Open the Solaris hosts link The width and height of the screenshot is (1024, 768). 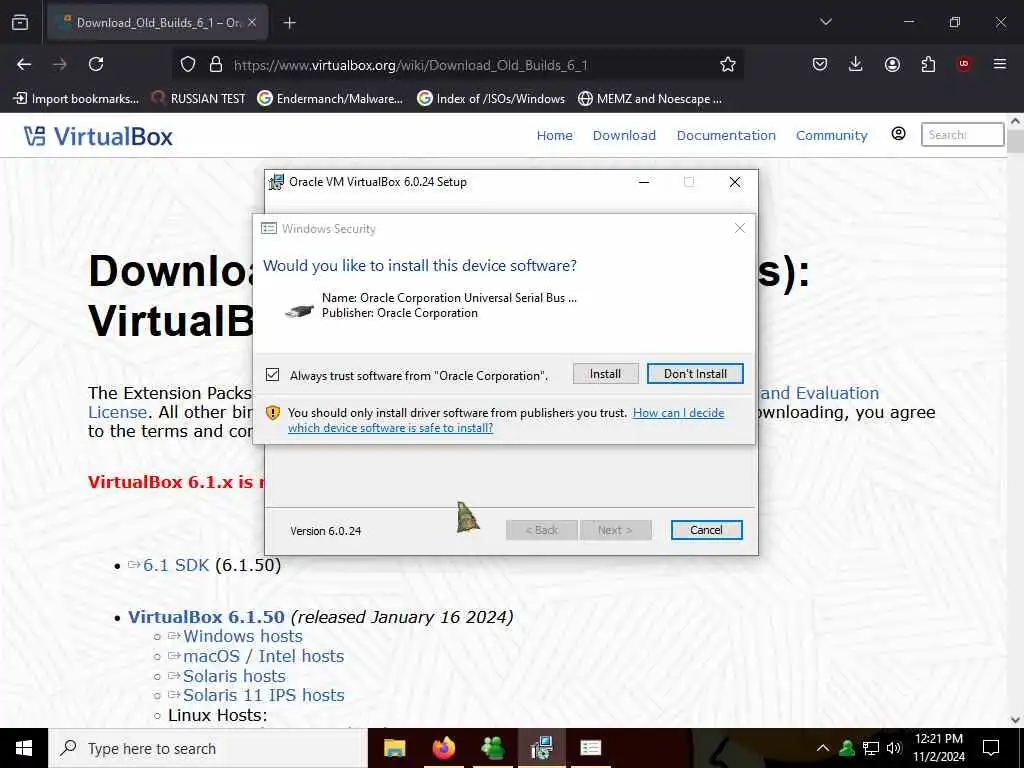tap(234, 676)
